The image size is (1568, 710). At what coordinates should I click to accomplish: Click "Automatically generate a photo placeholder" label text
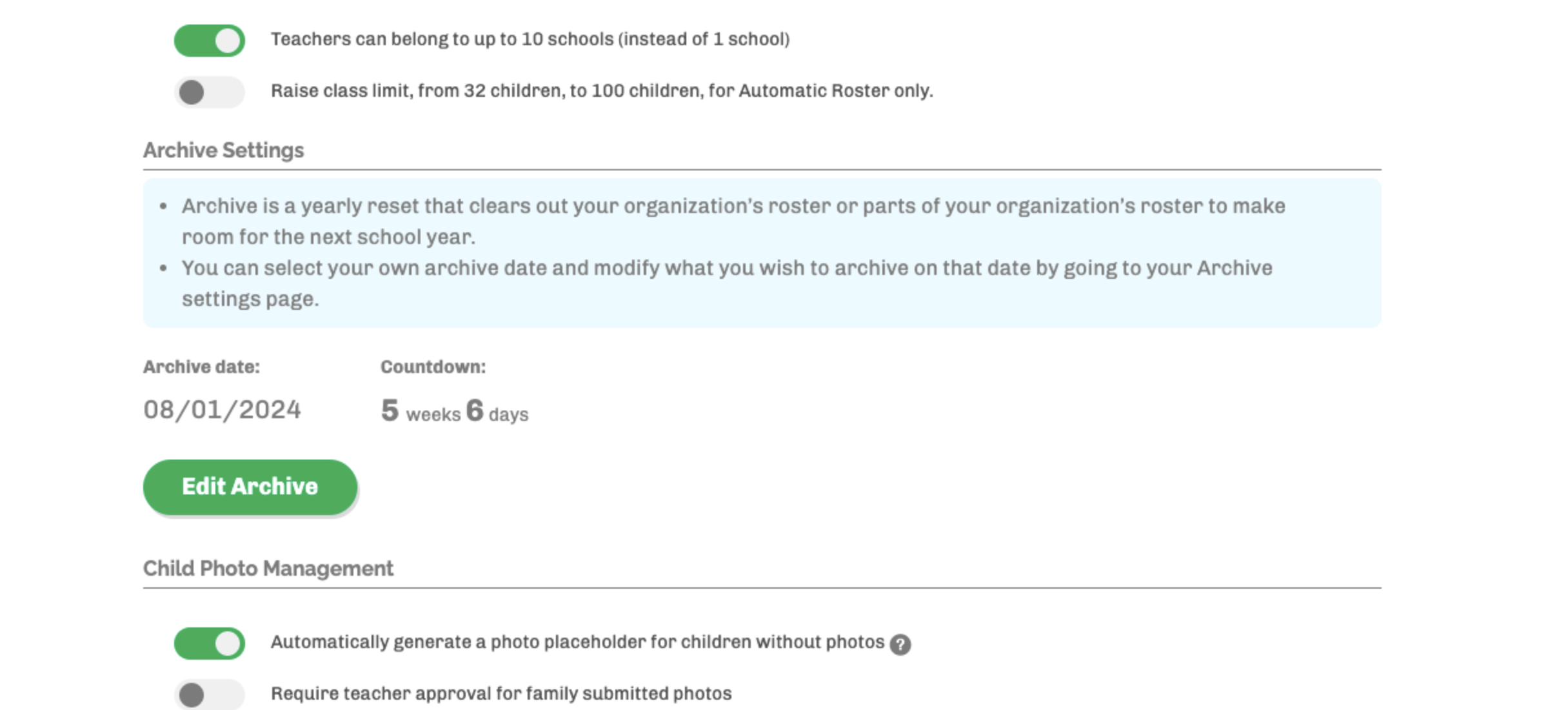click(x=577, y=642)
